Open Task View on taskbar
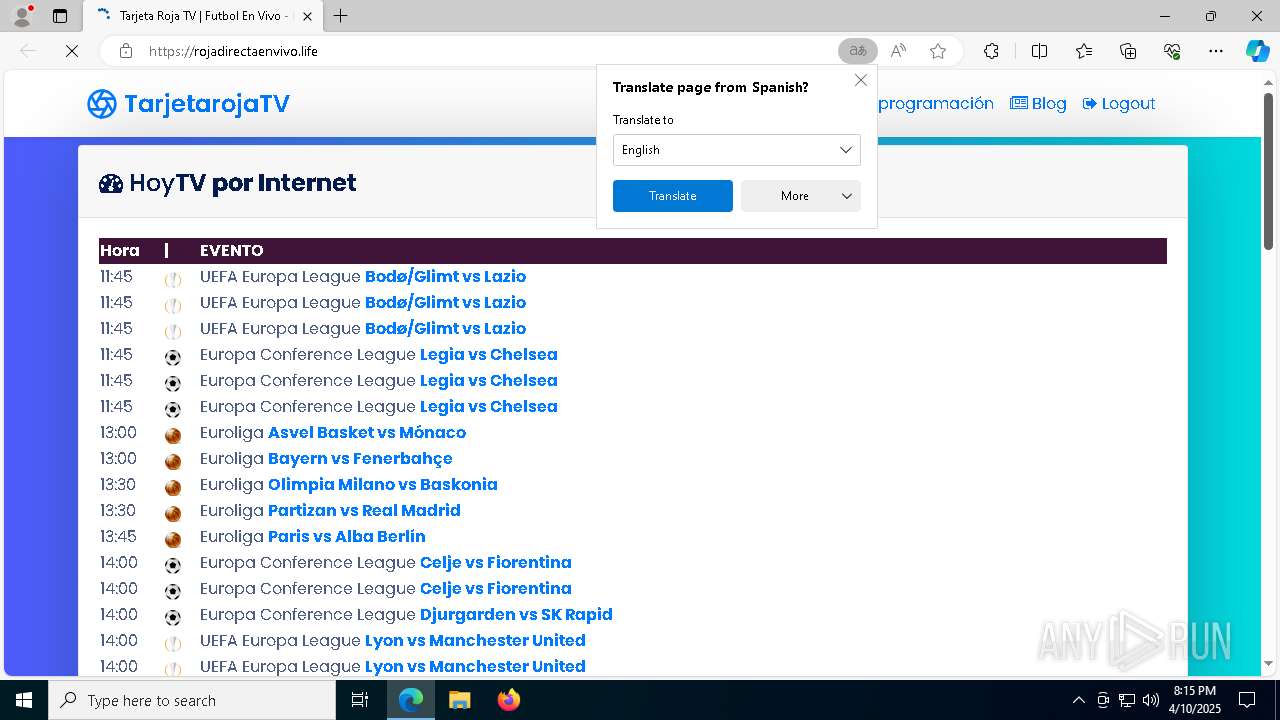This screenshot has height=720, width=1280. 360,700
